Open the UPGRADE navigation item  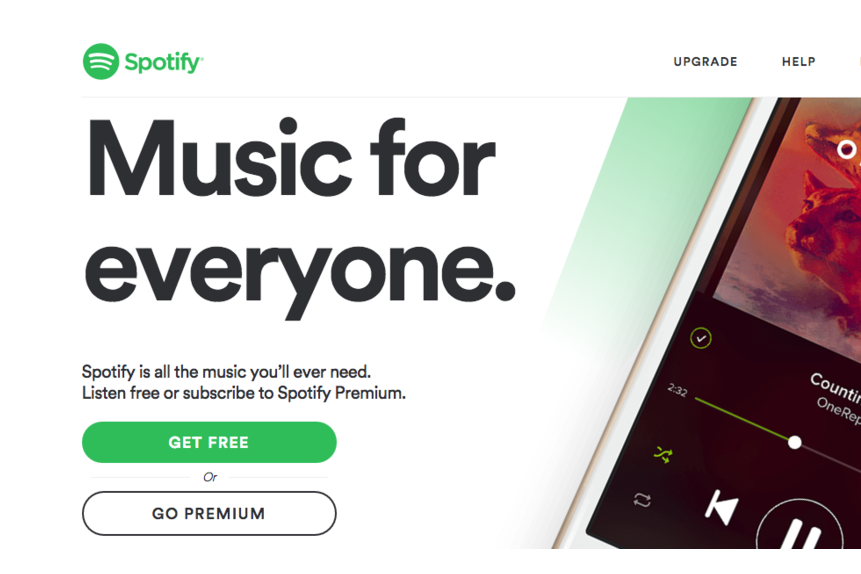click(x=705, y=62)
